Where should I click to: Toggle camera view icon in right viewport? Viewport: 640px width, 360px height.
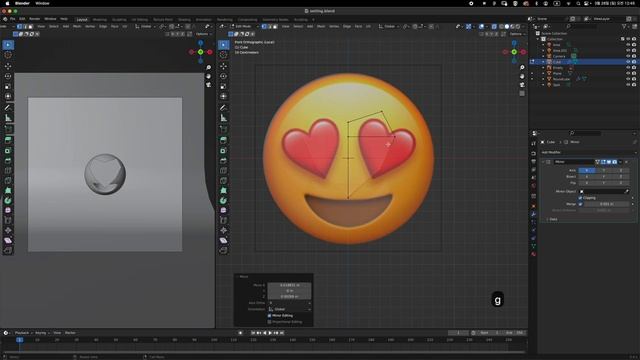pos(522,85)
